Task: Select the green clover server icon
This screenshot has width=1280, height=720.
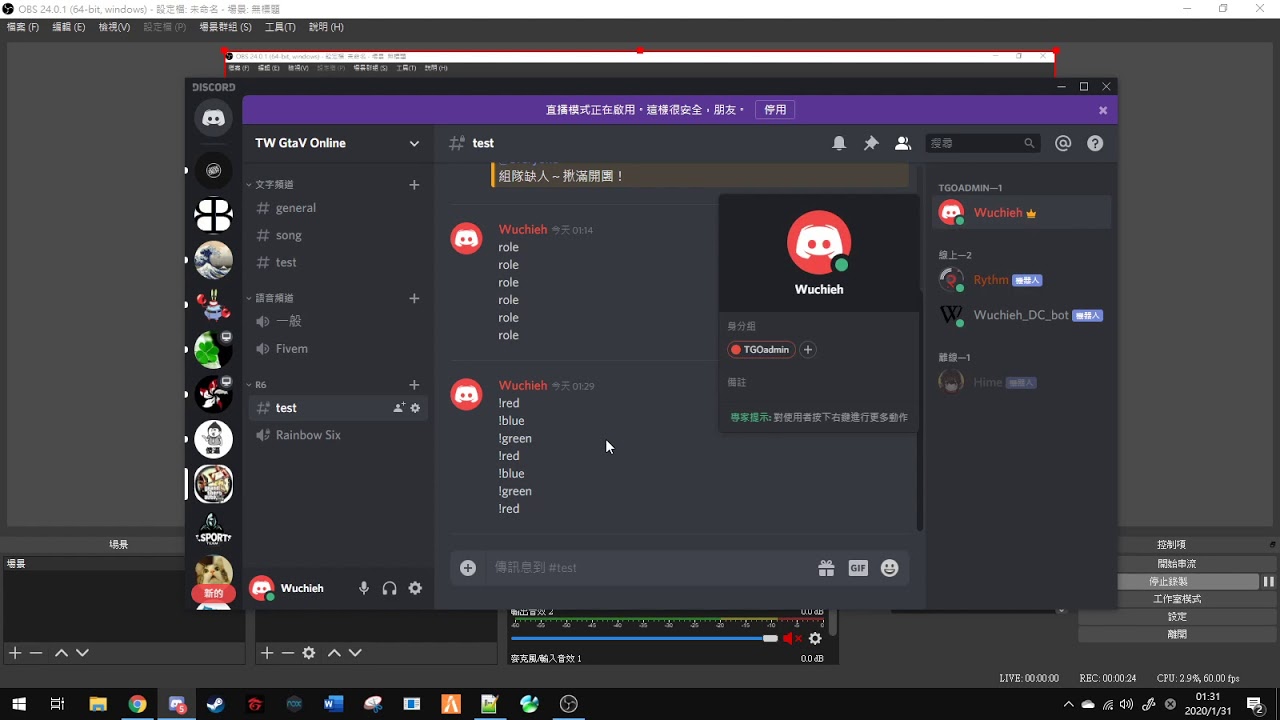Action: point(213,350)
